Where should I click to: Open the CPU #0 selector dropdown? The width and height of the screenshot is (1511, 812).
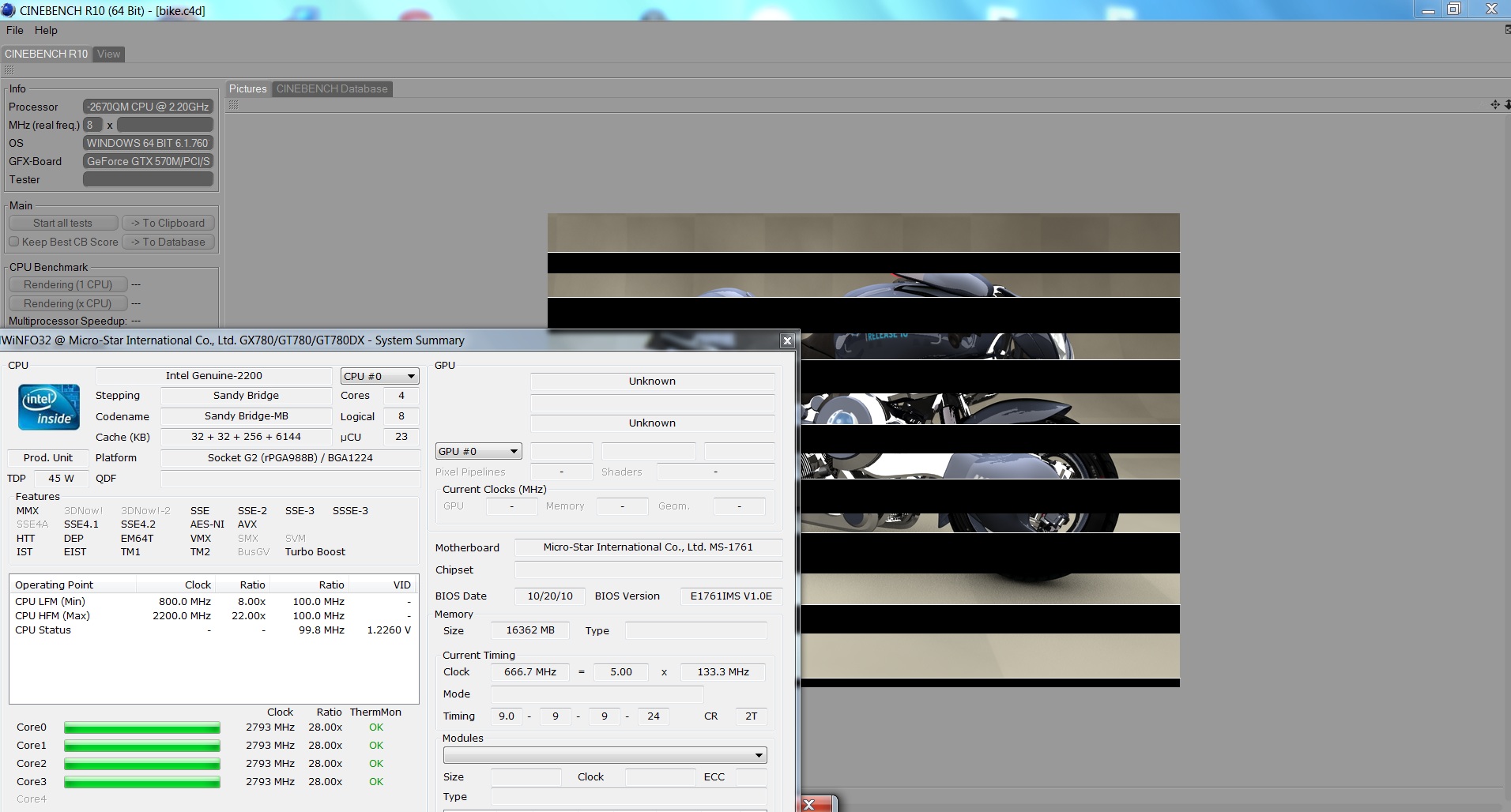(380, 376)
